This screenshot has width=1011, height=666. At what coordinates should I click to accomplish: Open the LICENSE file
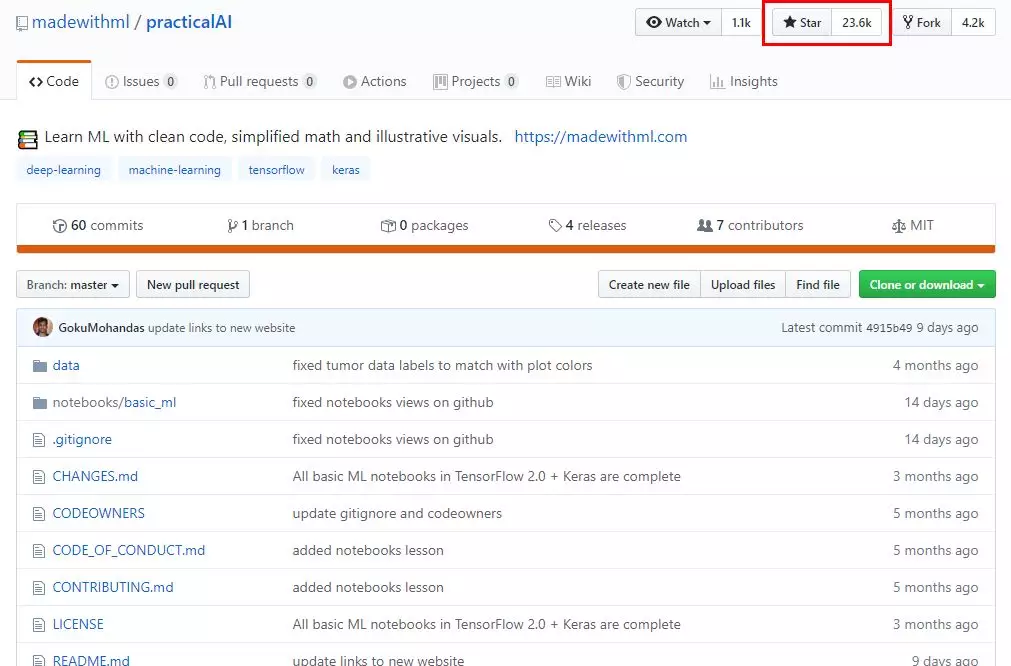[x=78, y=625]
